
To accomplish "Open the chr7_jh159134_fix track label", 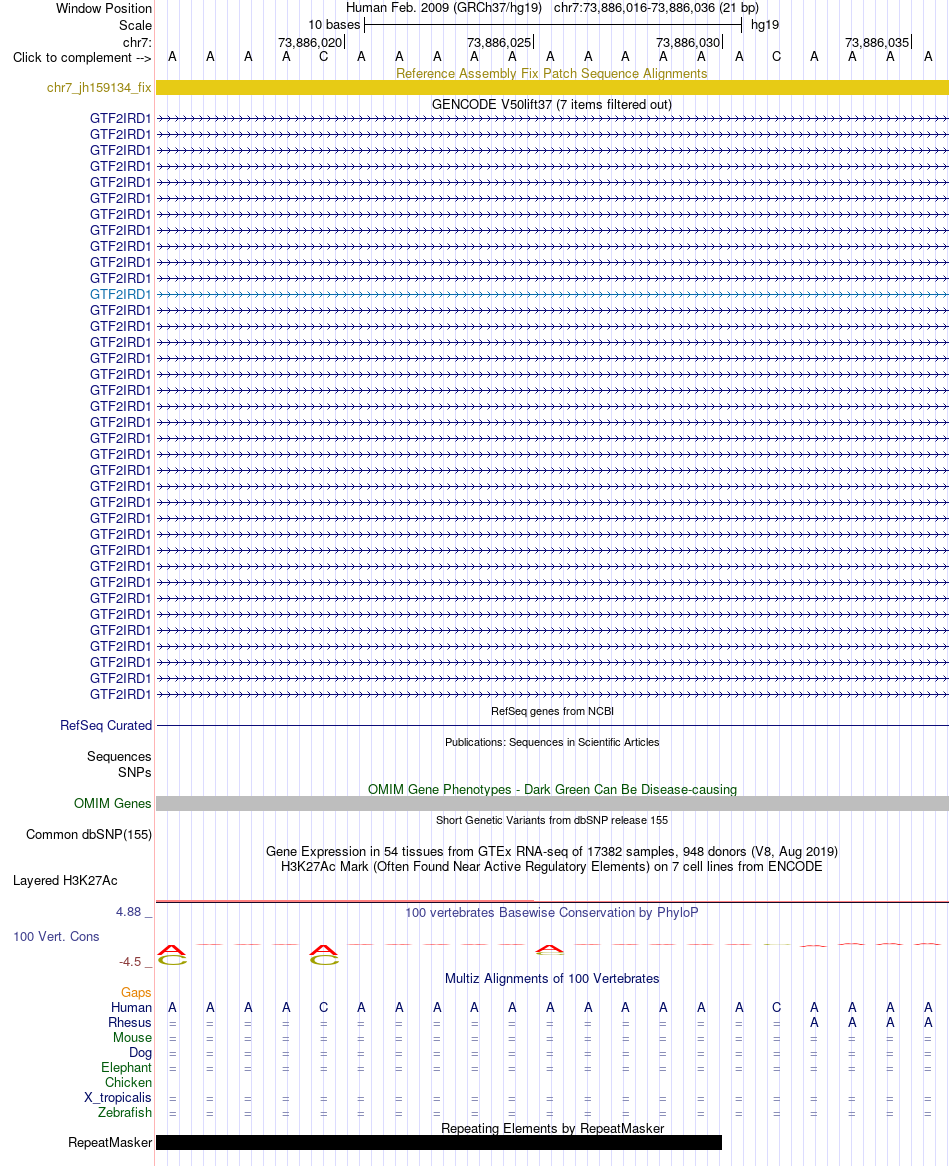I will (x=99, y=88).
